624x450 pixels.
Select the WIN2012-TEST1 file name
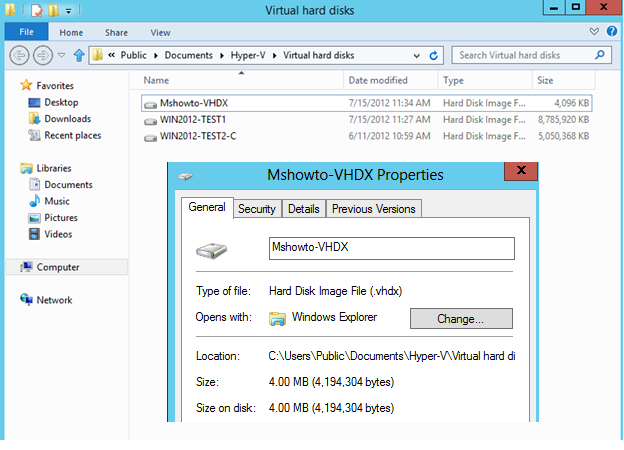(193, 119)
